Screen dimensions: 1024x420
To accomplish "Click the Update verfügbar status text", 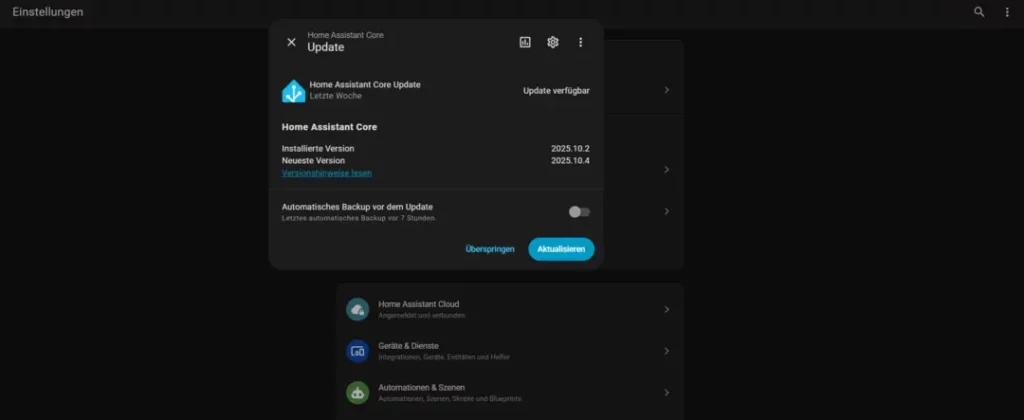I will [x=556, y=91].
